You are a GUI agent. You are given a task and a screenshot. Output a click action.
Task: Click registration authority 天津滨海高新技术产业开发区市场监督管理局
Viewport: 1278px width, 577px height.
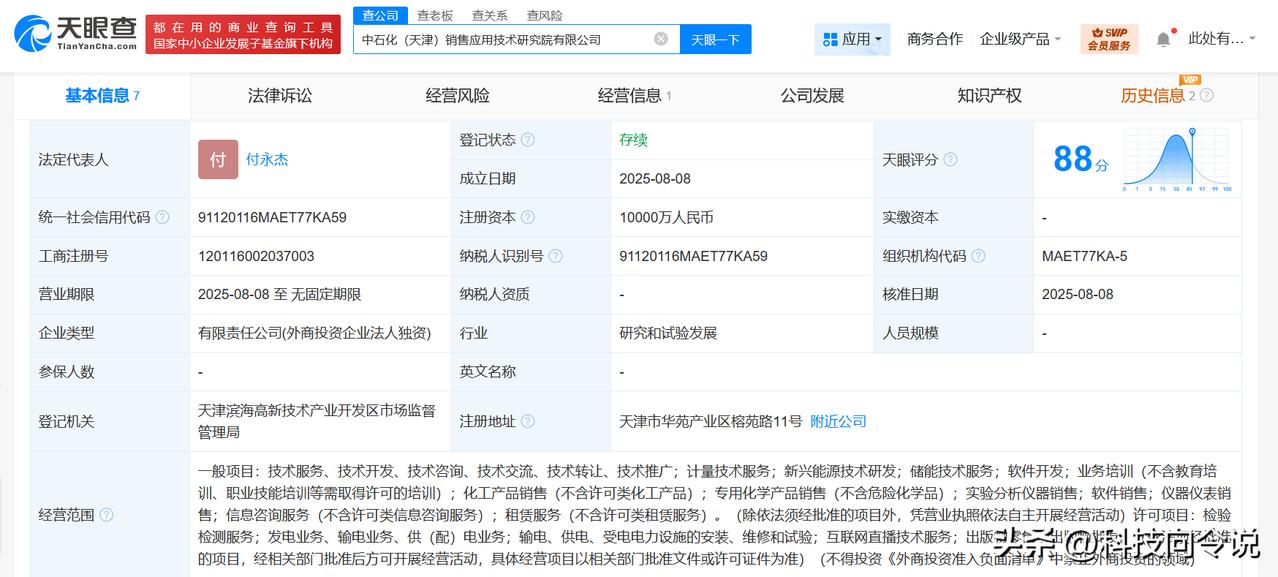coord(317,422)
